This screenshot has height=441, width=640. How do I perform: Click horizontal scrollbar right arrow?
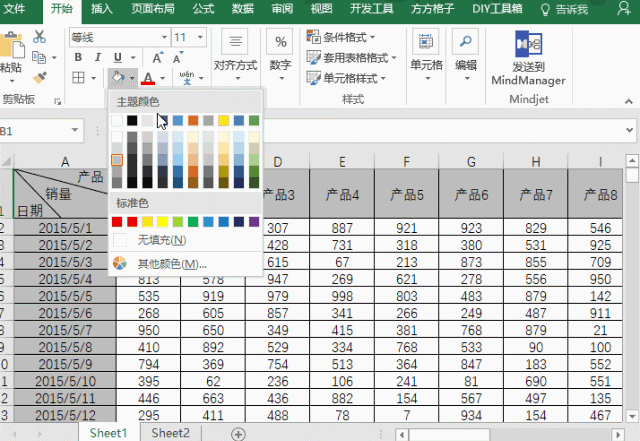pyautogui.click(x=618, y=434)
